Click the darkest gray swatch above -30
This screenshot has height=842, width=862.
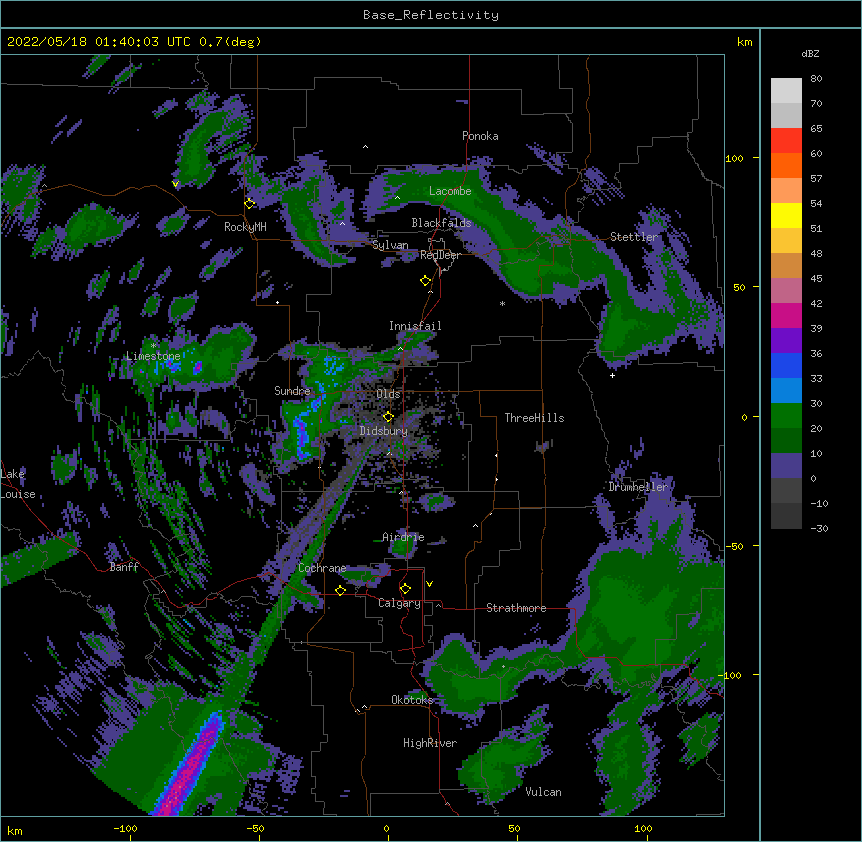(786, 516)
